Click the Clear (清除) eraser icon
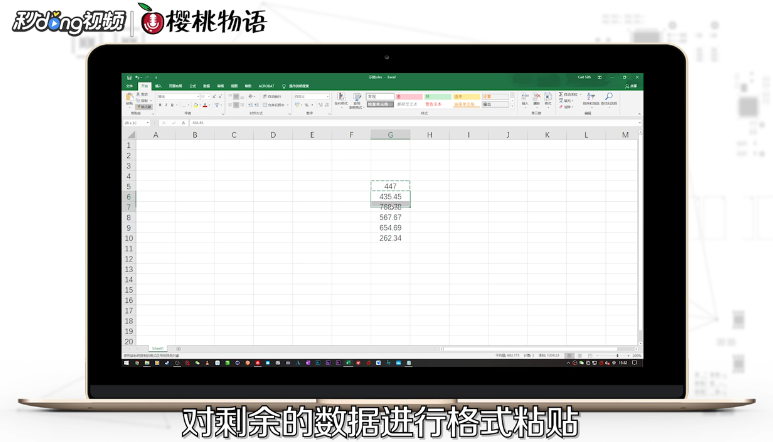The width and height of the screenshot is (773, 442). click(x=561, y=106)
